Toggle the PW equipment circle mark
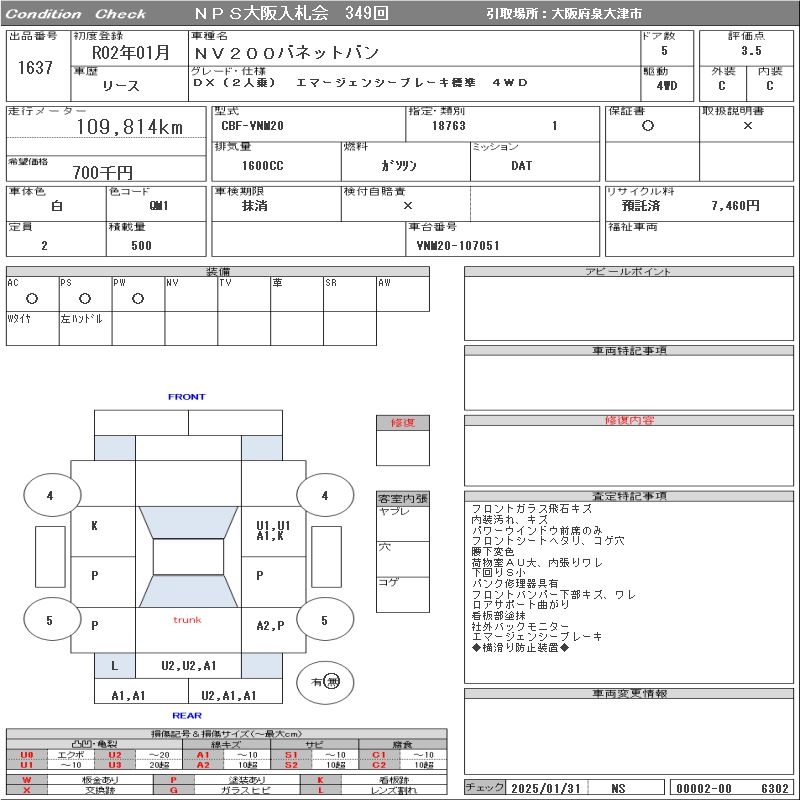Image resolution: width=800 pixels, height=800 pixels. click(138, 298)
